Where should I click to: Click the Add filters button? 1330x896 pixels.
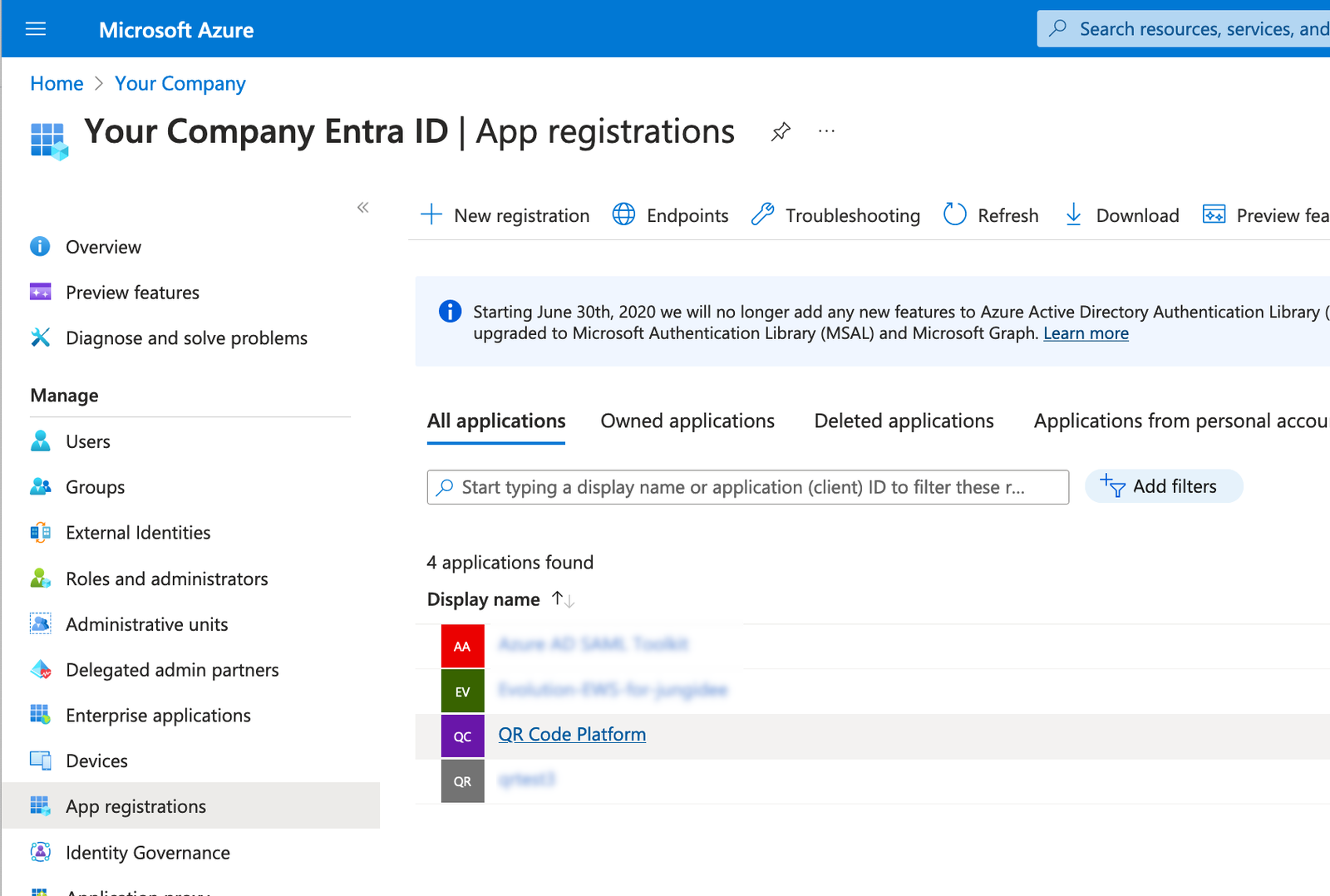(1164, 486)
